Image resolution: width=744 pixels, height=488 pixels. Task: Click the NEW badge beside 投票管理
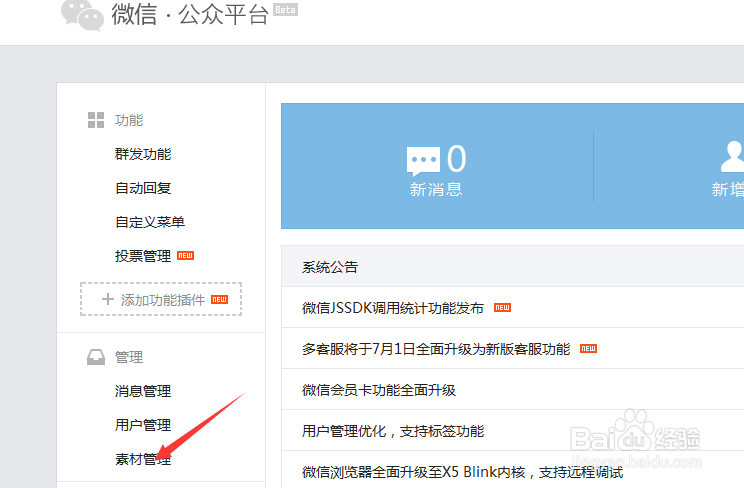pos(186,255)
